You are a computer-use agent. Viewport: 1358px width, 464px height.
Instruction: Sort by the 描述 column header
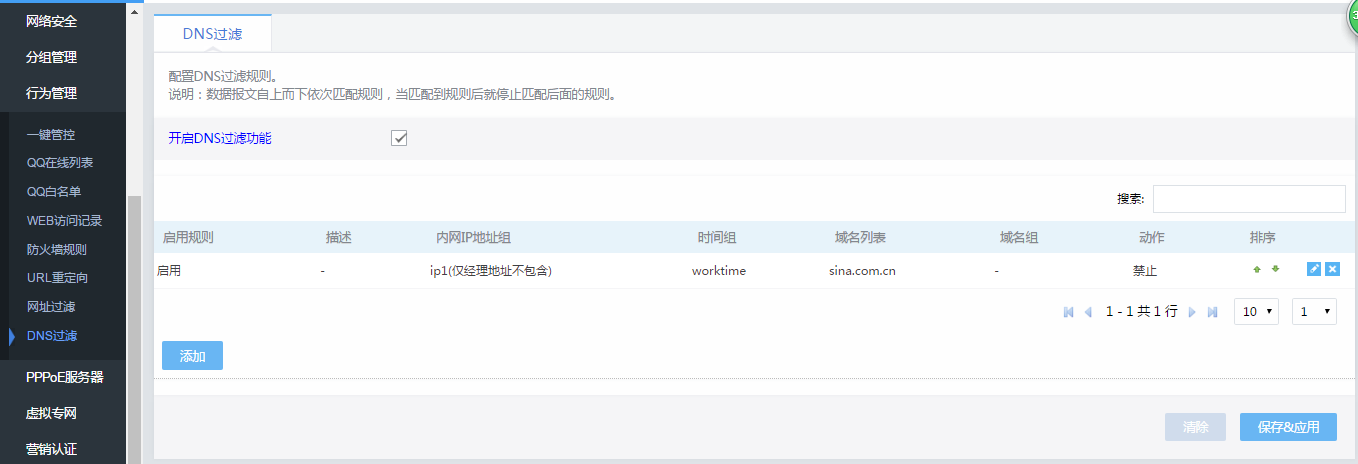[x=339, y=238]
